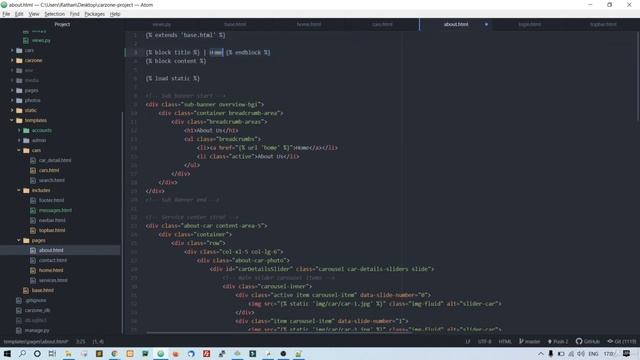Open the Find menu

pos(74,14)
